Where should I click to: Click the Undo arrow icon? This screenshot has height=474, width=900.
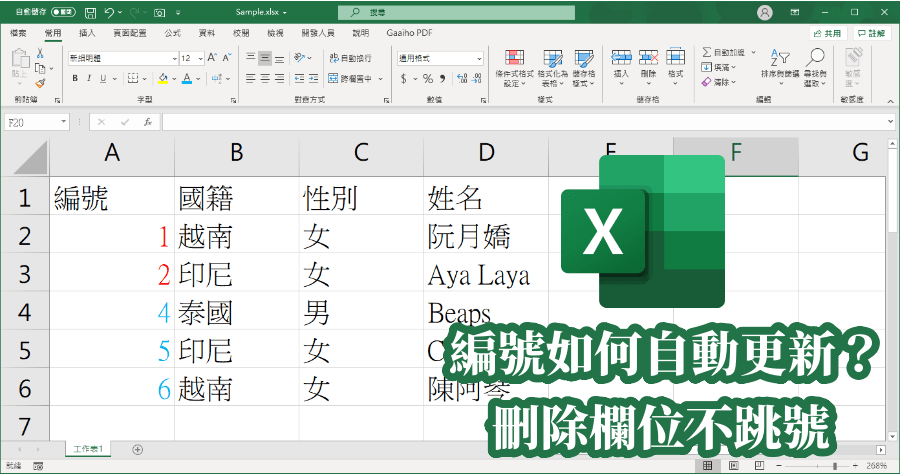pos(110,12)
